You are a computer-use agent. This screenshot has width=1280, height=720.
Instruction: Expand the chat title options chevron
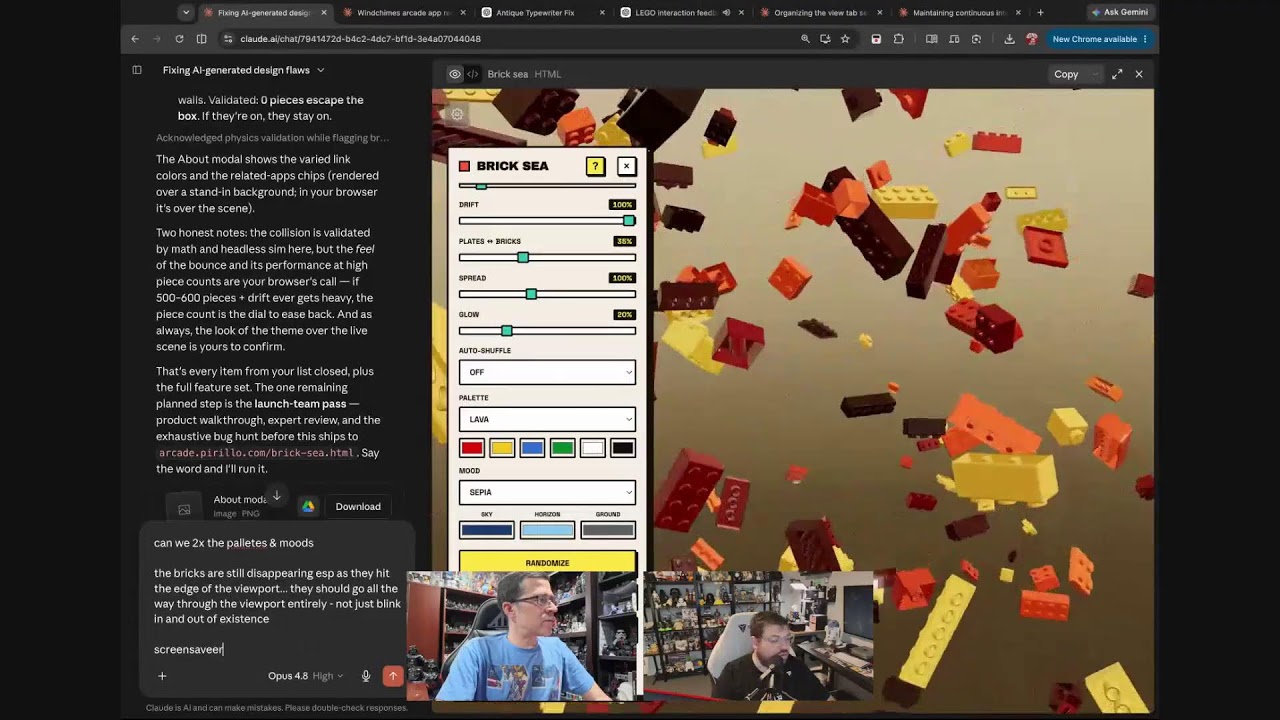click(320, 70)
